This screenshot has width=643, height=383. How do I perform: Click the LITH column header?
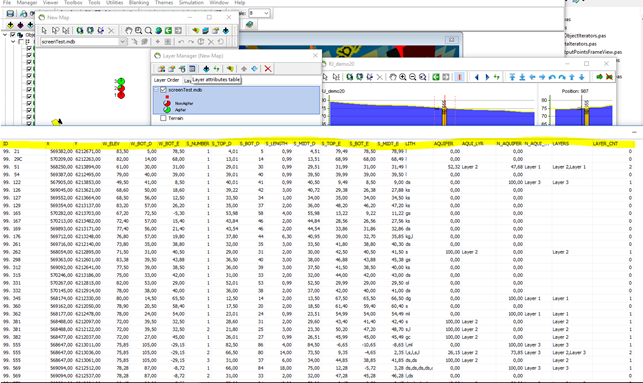click(410, 144)
